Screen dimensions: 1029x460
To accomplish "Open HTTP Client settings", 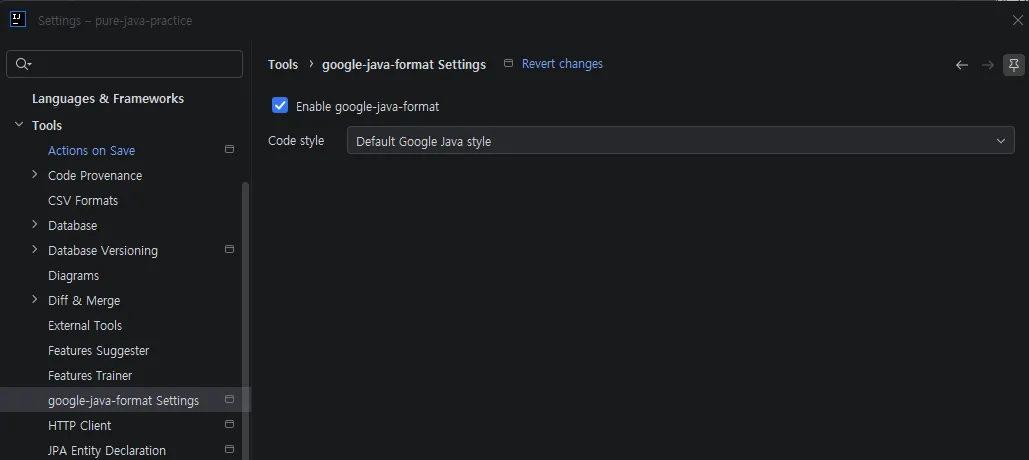I will click(79, 425).
